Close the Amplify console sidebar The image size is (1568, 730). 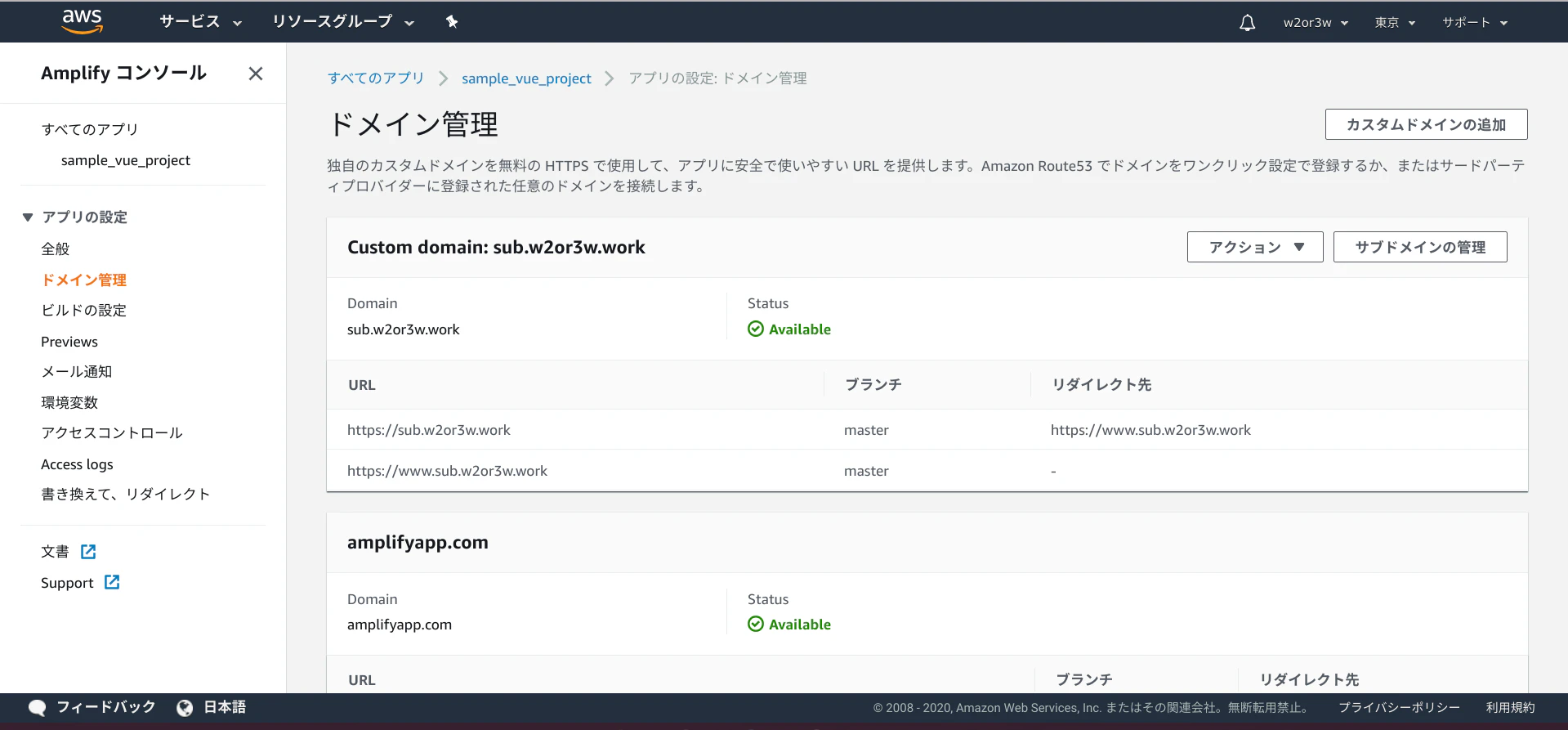click(256, 74)
